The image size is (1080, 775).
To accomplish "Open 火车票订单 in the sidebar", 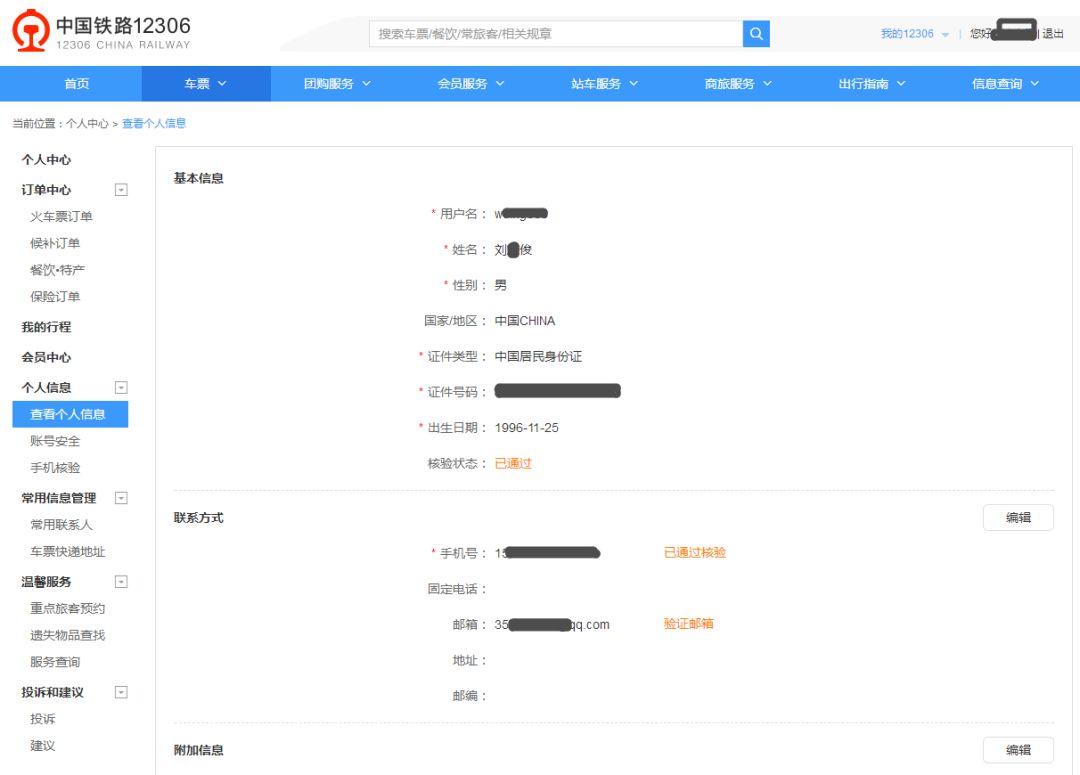I will tap(61, 216).
